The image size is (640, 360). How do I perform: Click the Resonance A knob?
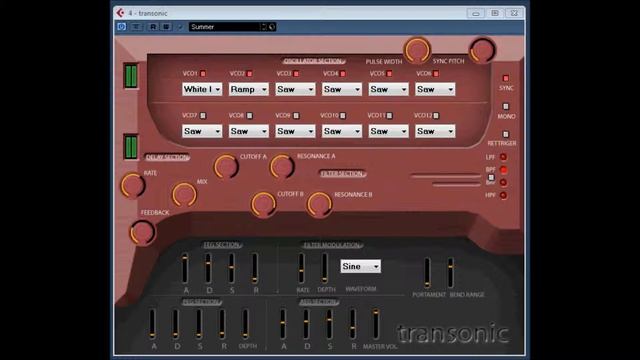282,167
